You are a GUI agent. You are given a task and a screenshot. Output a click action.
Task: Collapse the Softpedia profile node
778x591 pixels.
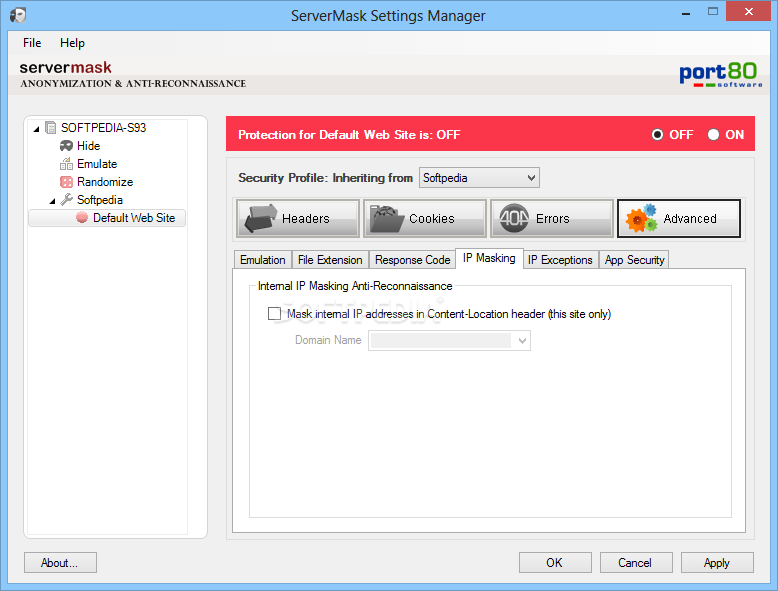click(52, 201)
